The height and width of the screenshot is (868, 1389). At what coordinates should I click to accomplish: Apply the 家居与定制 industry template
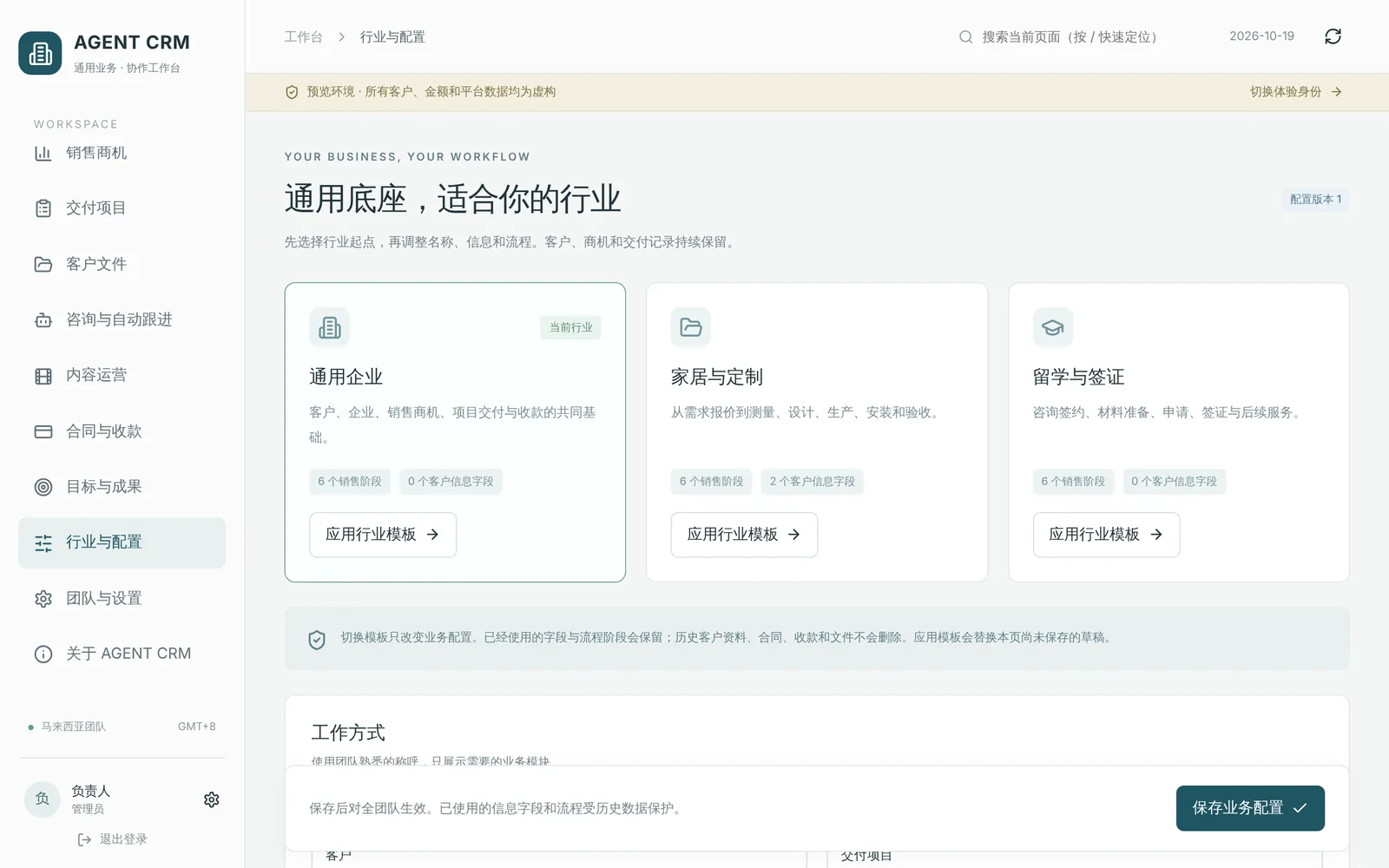[x=744, y=535]
